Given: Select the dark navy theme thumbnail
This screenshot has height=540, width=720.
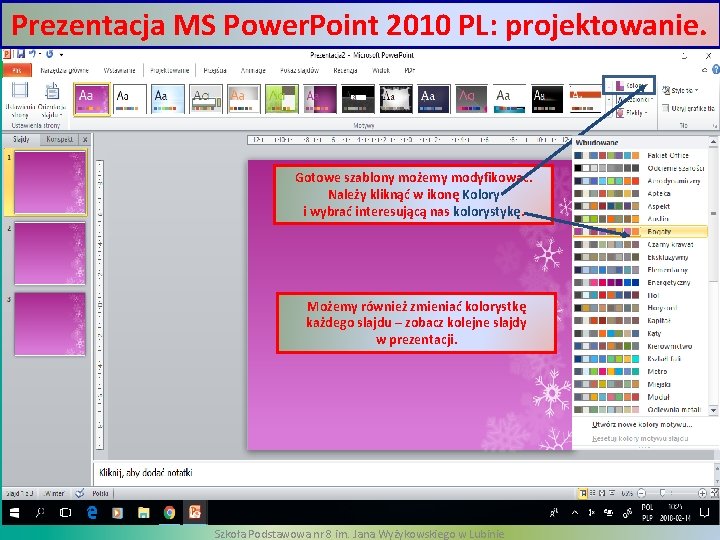Looking at the screenshot, I should 434,99.
